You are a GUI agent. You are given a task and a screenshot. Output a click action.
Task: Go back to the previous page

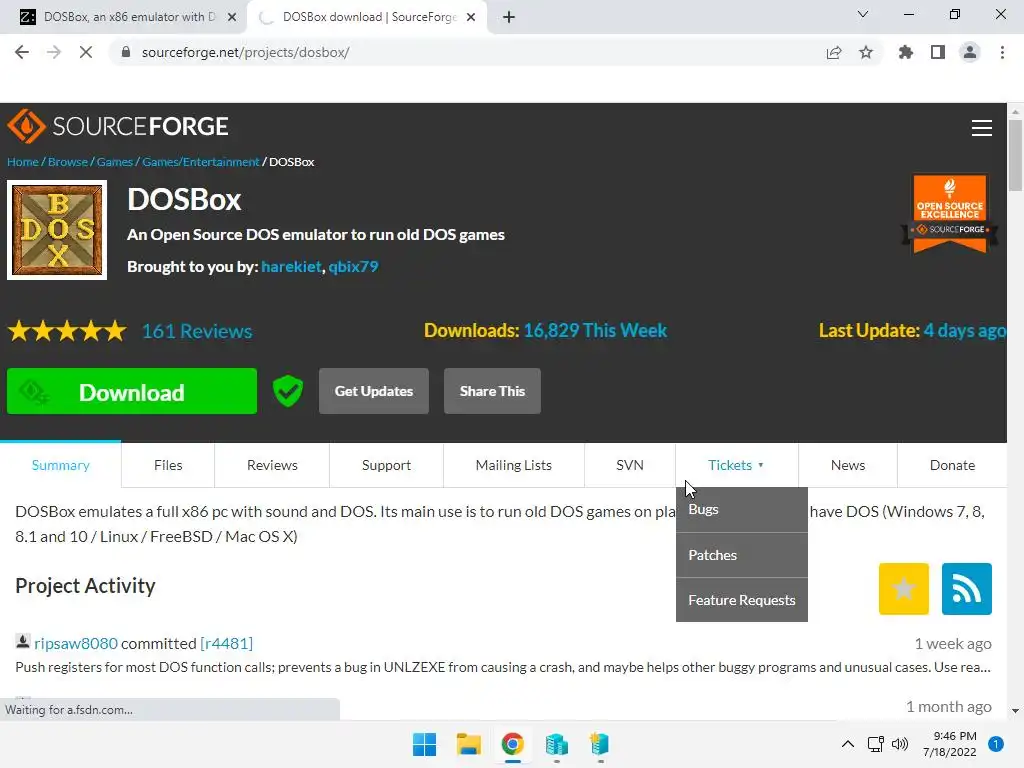(x=22, y=52)
